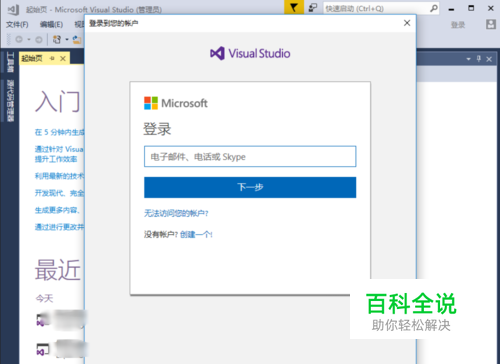Pin the 起始页 tab with its pin icon
The height and width of the screenshot is (364, 500).
pos(52,59)
